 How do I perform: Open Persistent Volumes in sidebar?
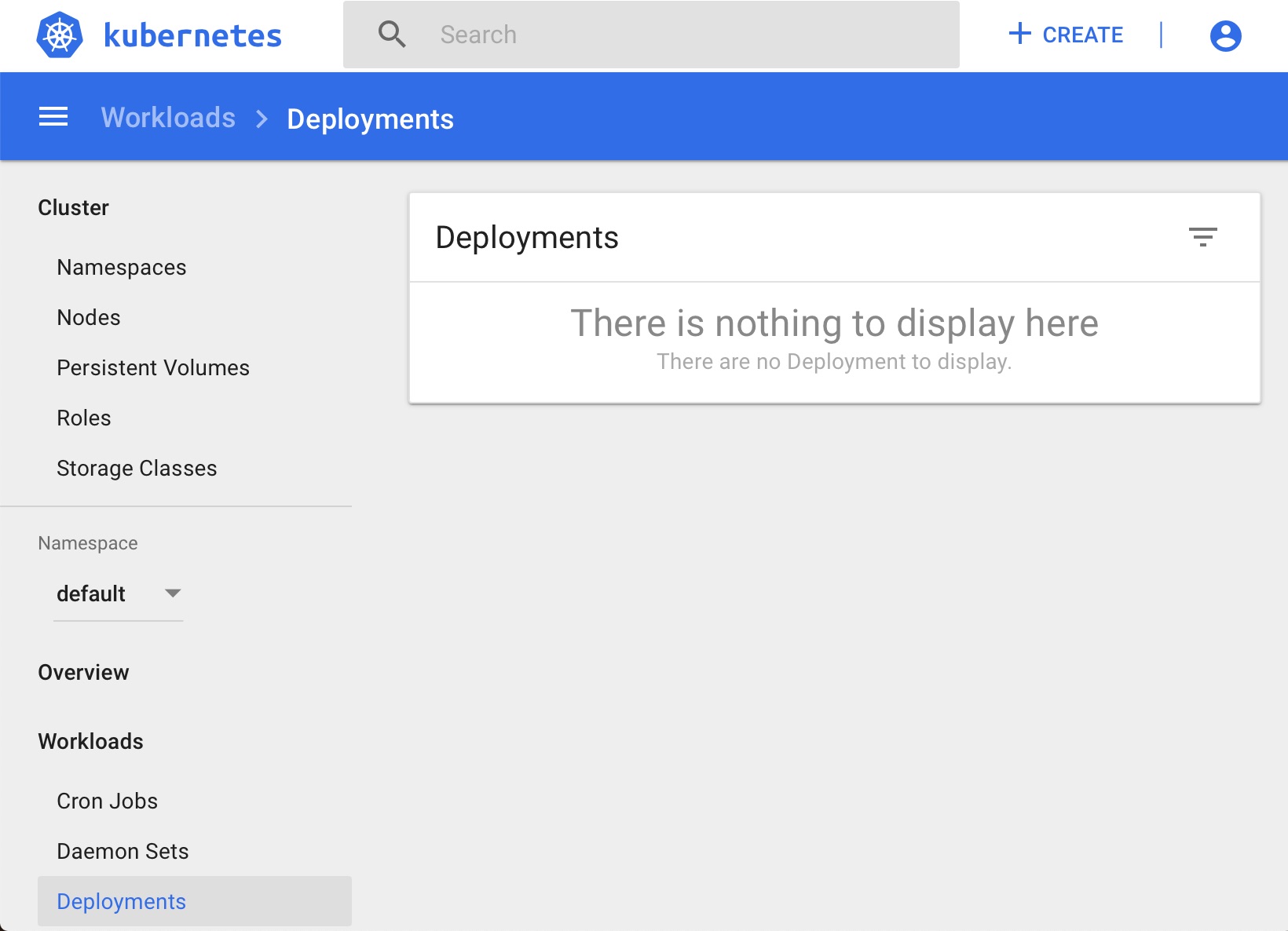point(153,368)
